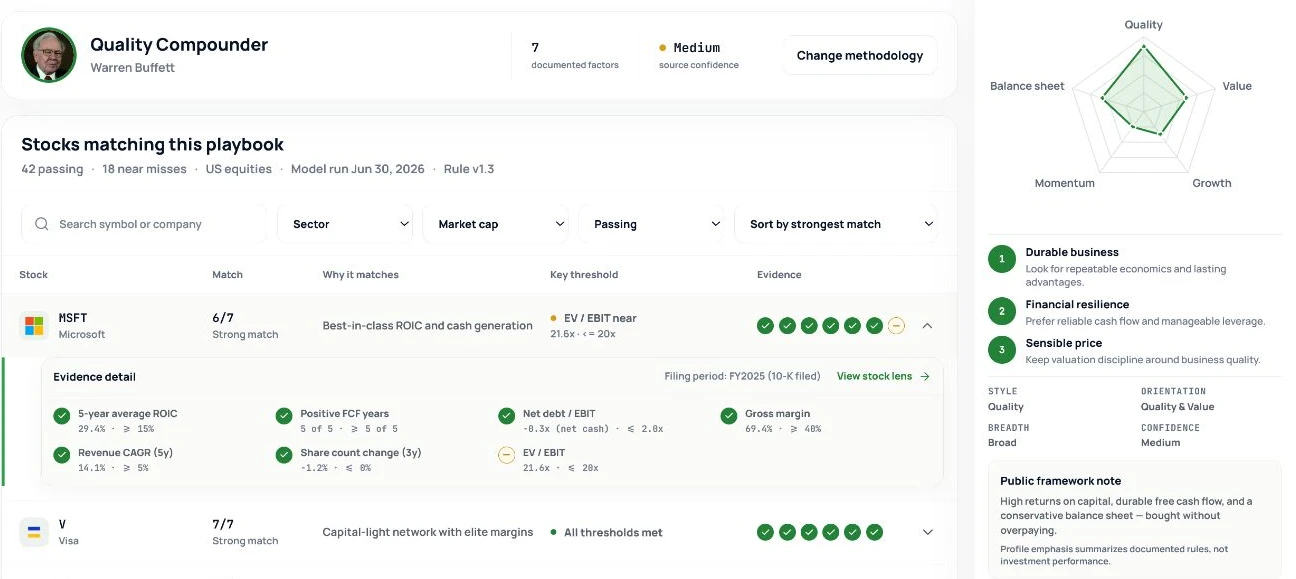Image resolution: width=1296 pixels, height=579 pixels.
Task: Click the Gross margin check icon
Action: coord(728,416)
